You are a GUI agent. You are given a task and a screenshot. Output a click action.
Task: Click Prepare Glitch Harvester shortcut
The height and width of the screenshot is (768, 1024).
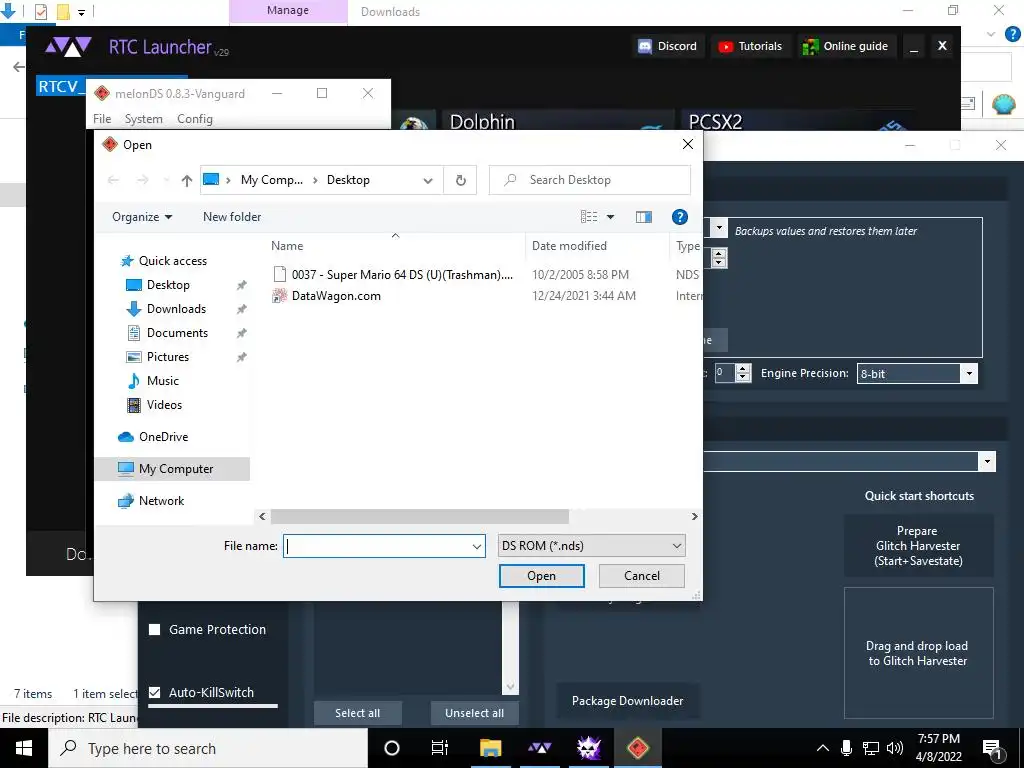[x=918, y=546]
